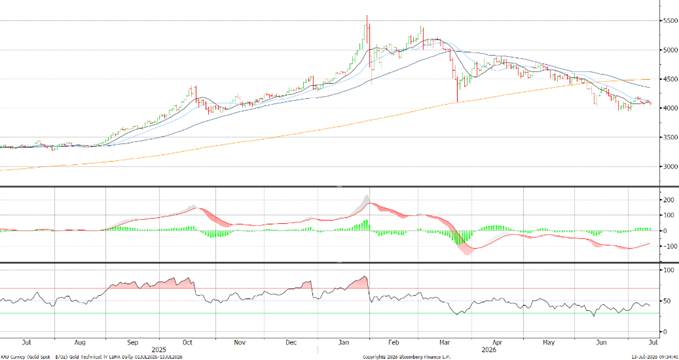Select the Oct month label
679x360 pixels.
click(x=188, y=342)
